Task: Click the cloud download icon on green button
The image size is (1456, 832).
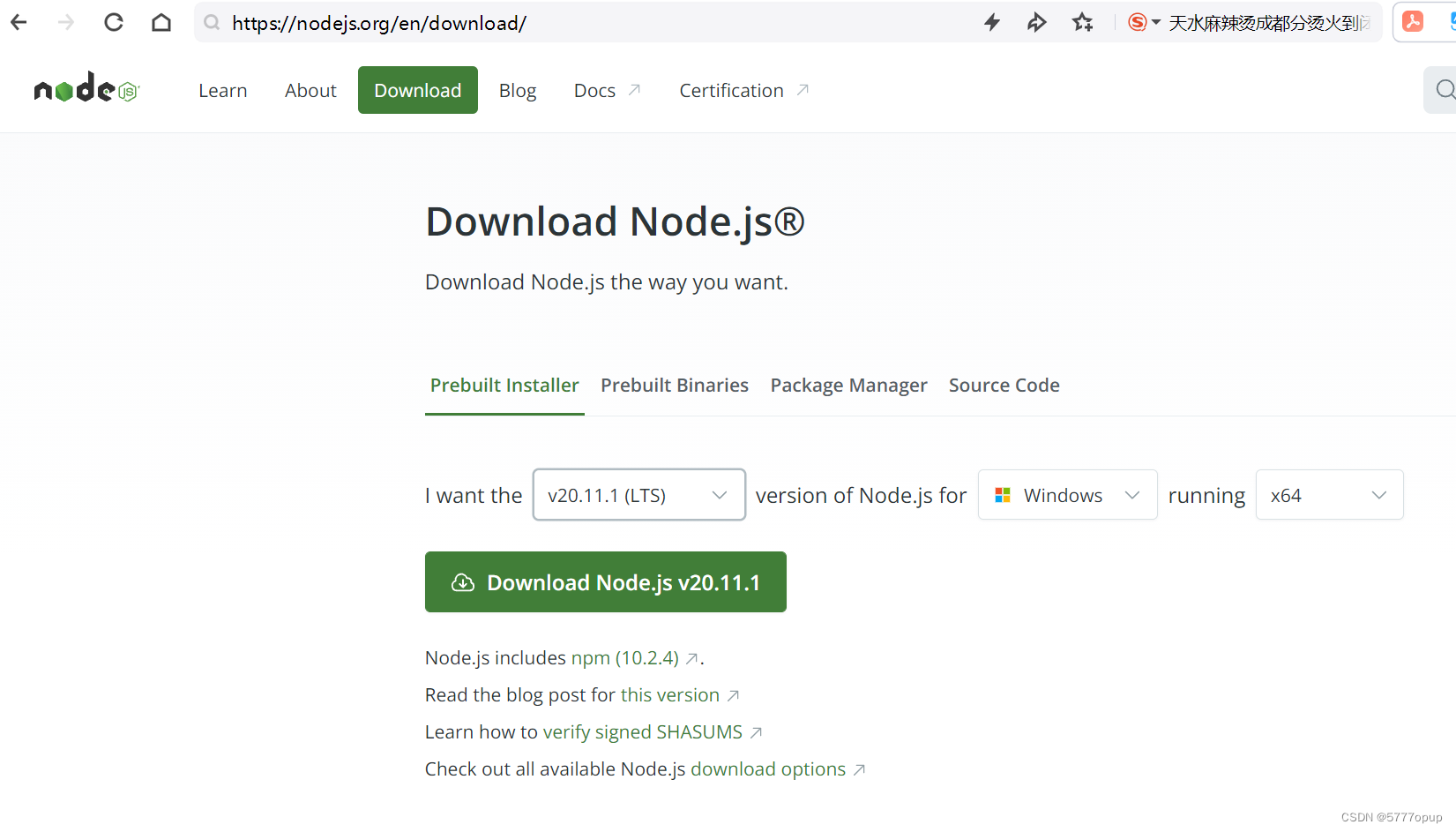Action: (463, 582)
